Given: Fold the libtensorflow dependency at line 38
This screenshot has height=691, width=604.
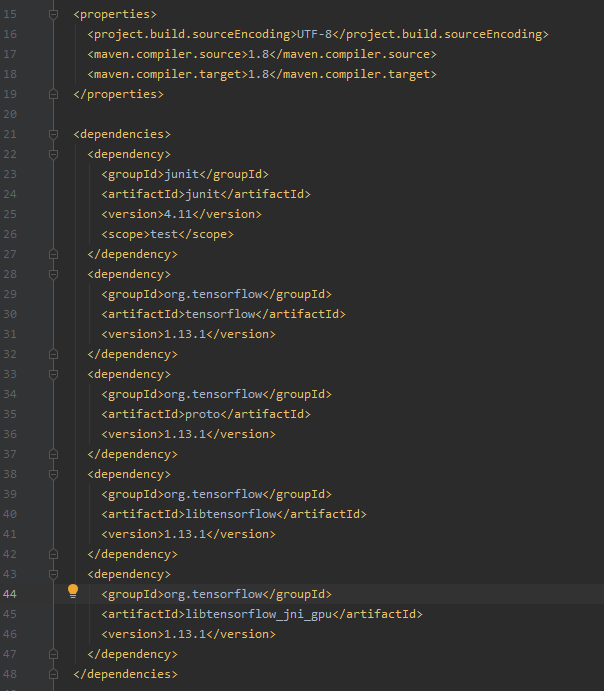Looking at the screenshot, I should [x=53, y=475].
